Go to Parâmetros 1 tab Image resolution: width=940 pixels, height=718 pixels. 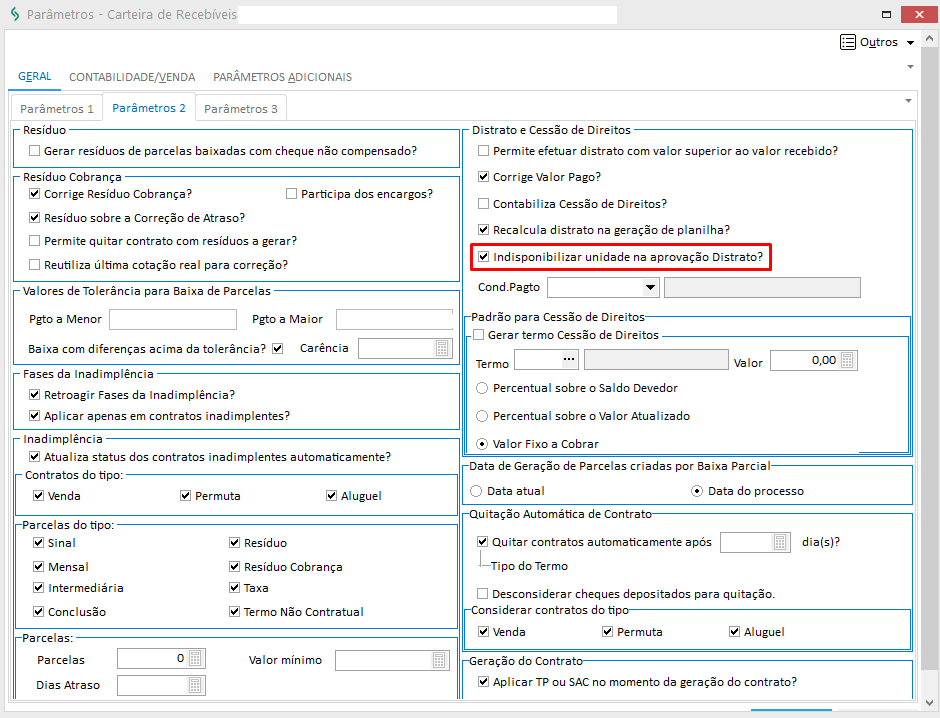[x=57, y=108]
